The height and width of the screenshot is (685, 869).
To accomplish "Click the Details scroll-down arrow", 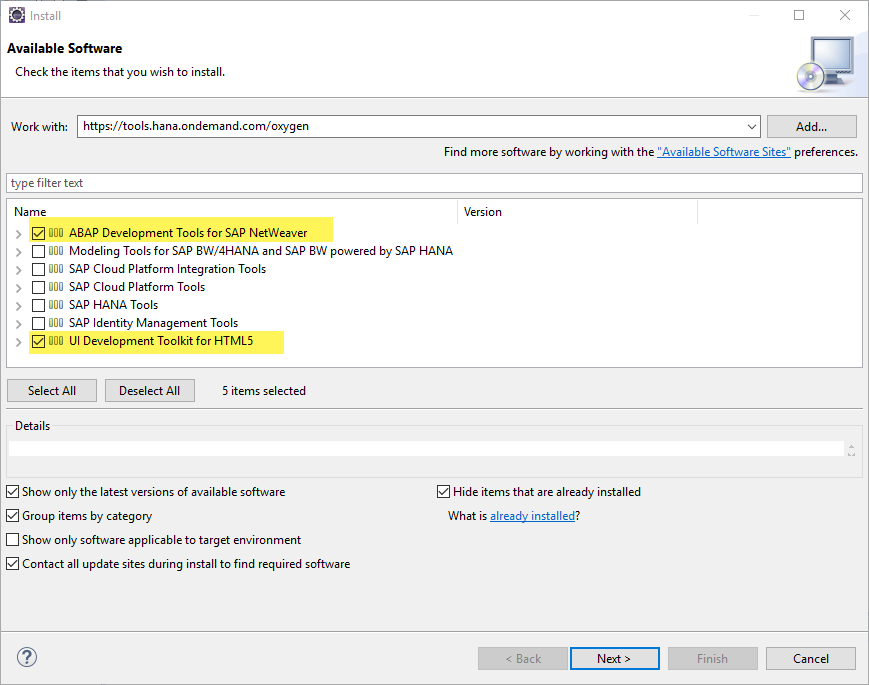I will (x=851, y=453).
